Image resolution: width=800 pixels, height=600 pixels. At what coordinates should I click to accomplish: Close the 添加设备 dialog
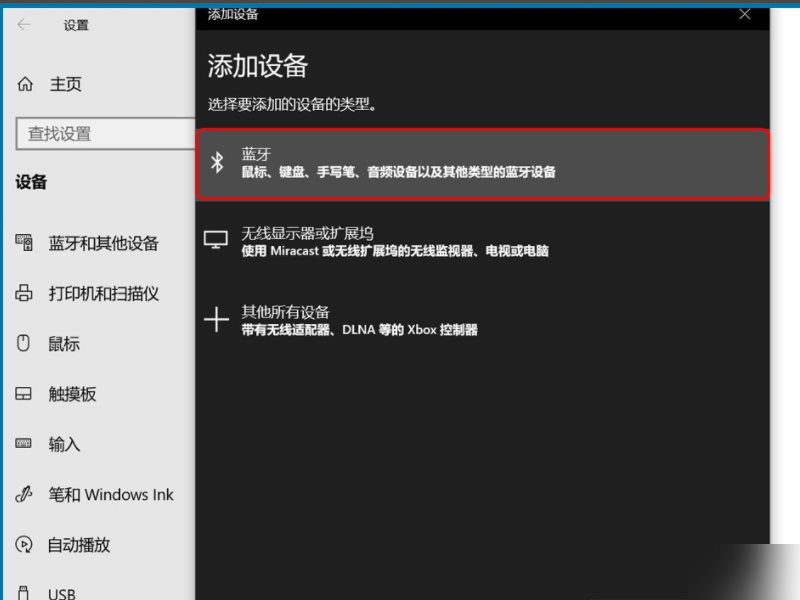[x=745, y=15]
